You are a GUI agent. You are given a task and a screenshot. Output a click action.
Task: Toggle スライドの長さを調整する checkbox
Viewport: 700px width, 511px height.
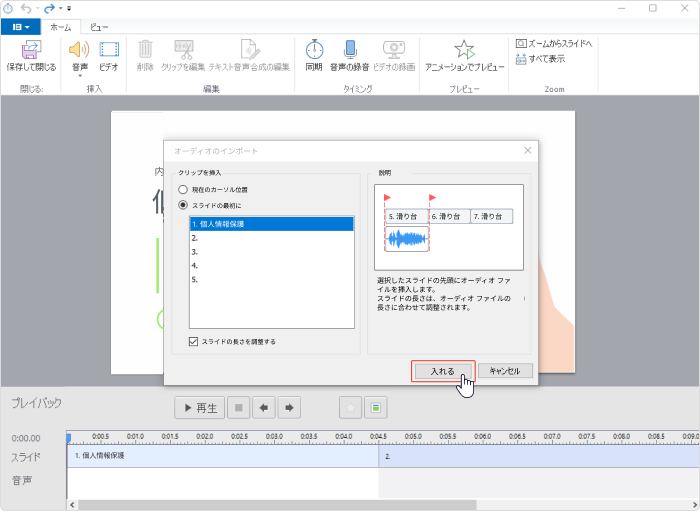click(194, 342)
